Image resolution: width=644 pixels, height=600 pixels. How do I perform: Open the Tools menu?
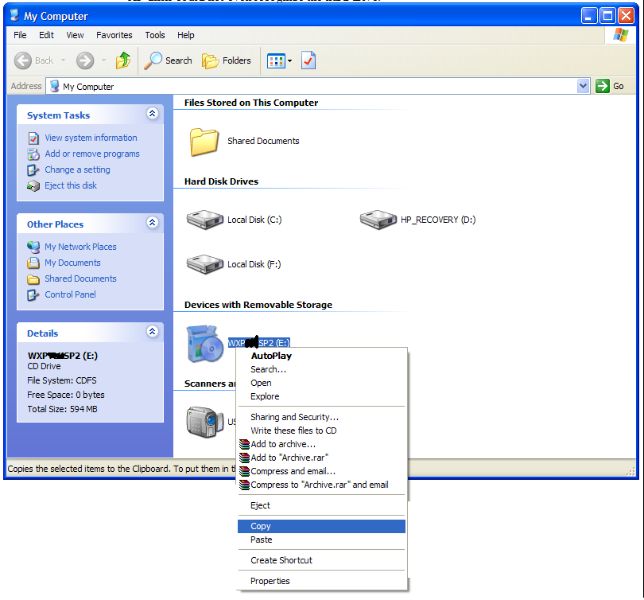[x=155, y=35]
